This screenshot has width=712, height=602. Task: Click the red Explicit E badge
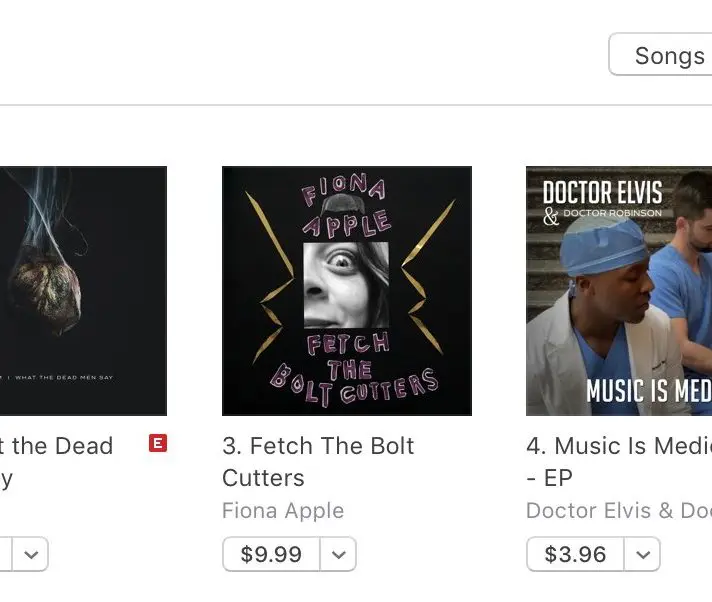click(157, 443)
